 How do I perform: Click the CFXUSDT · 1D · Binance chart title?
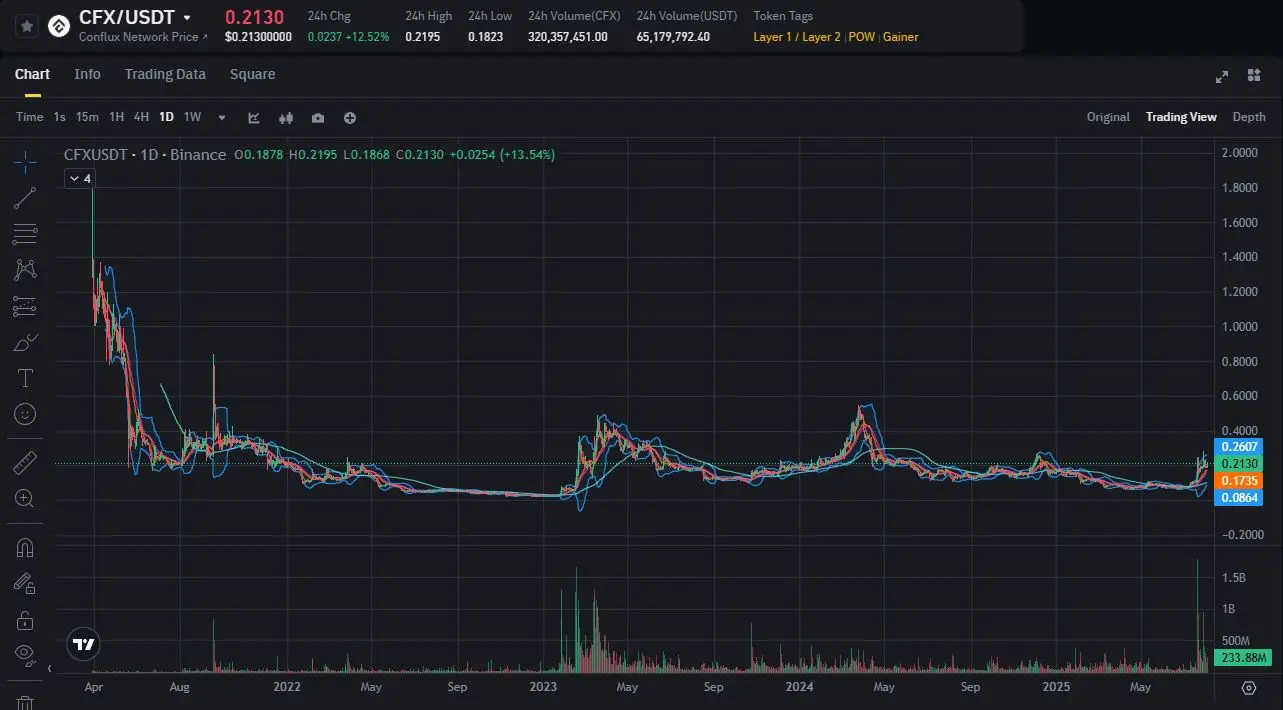145,154
